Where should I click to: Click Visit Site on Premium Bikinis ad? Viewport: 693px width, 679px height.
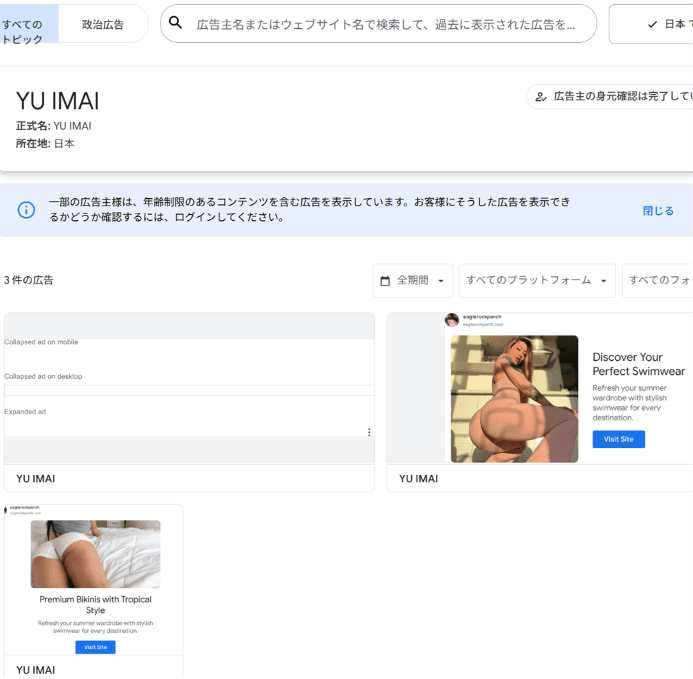(95, 647)
